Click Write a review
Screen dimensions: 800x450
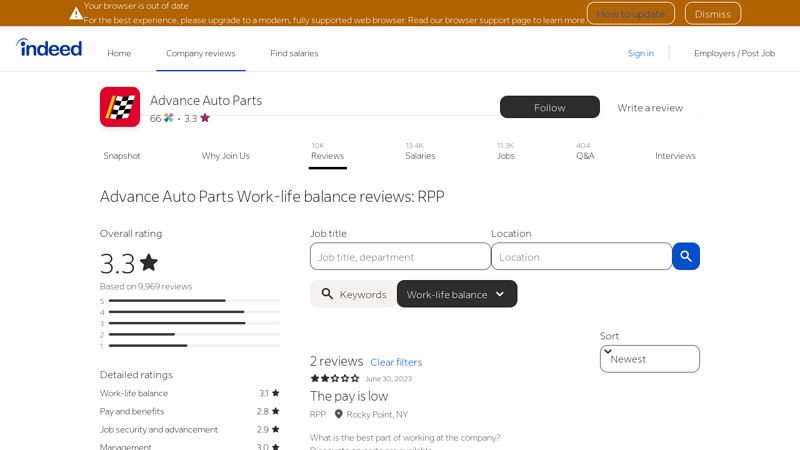click(650, 108)
